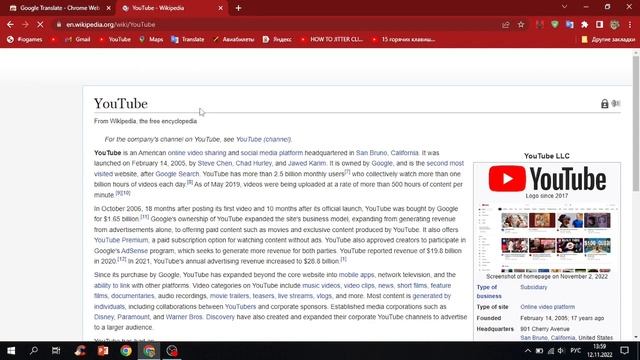Open the Chrome profile avatar
The width and height of the screenshot is (640, 360).
click(615, 25)
